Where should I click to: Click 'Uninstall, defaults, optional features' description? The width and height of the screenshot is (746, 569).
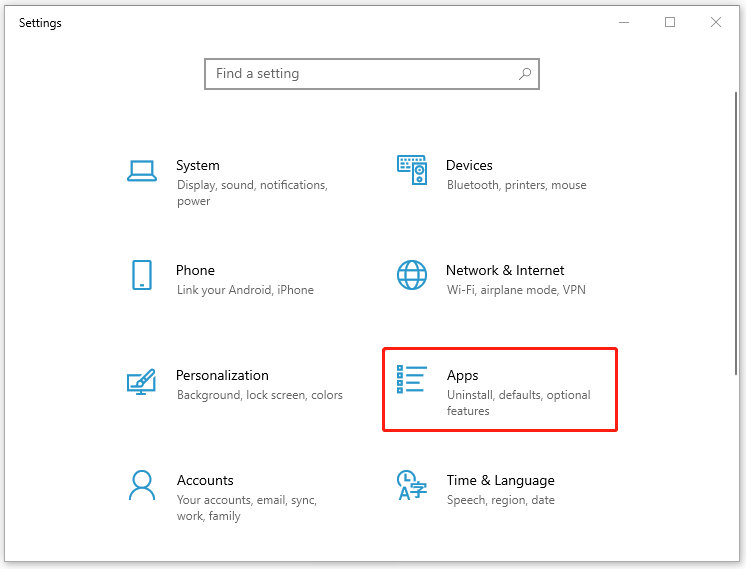click(519, 402)
